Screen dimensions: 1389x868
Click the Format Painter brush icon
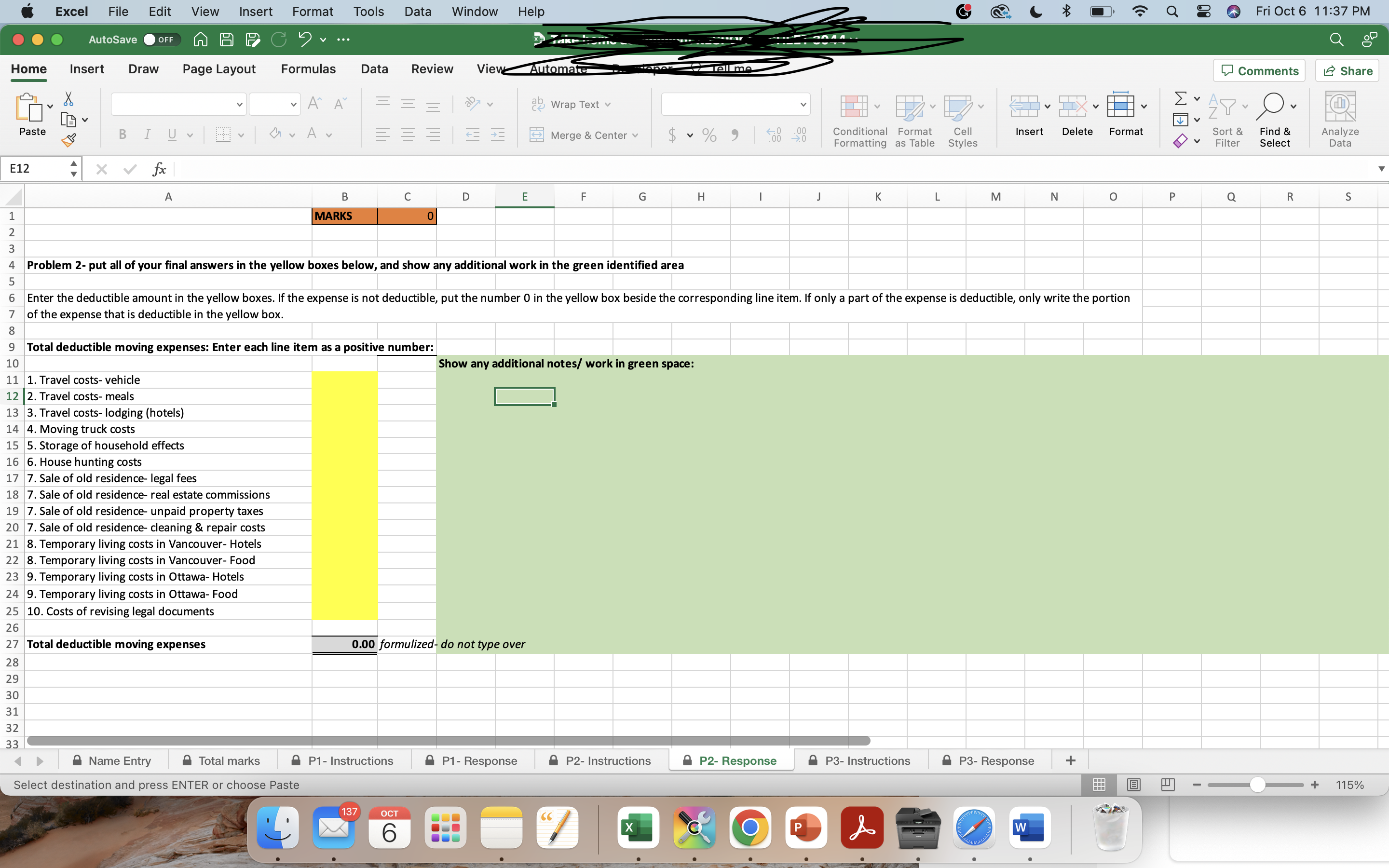[69, 139]
